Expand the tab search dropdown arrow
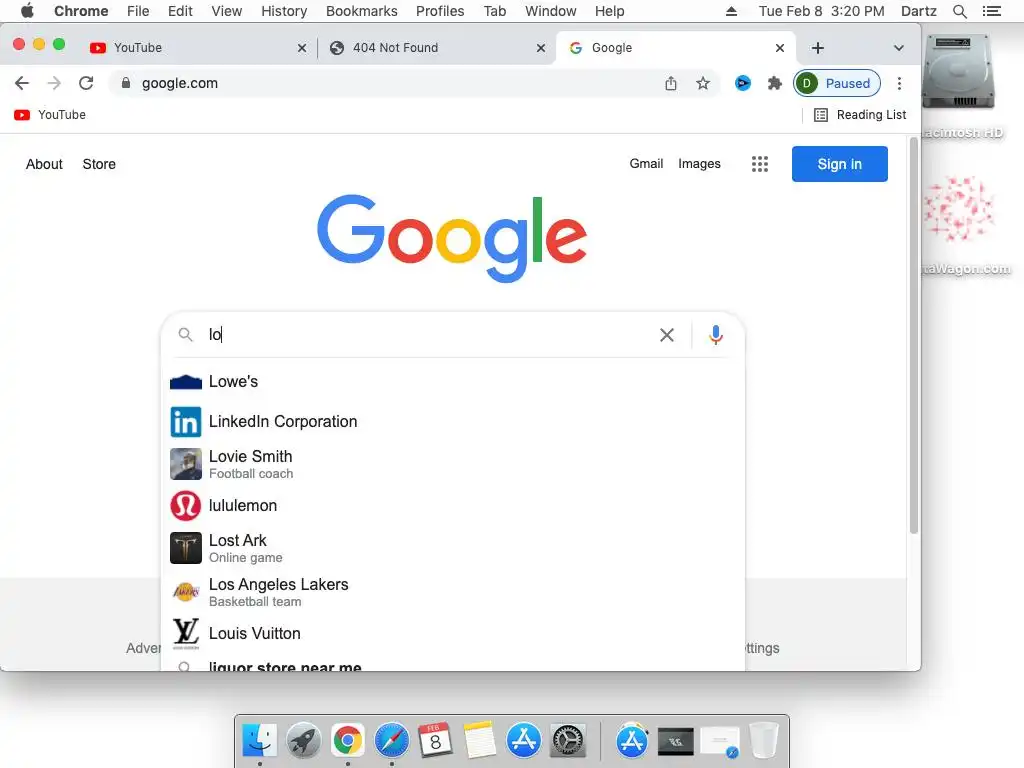Viewport: 1024px width, 768px height. coord(899,48)
